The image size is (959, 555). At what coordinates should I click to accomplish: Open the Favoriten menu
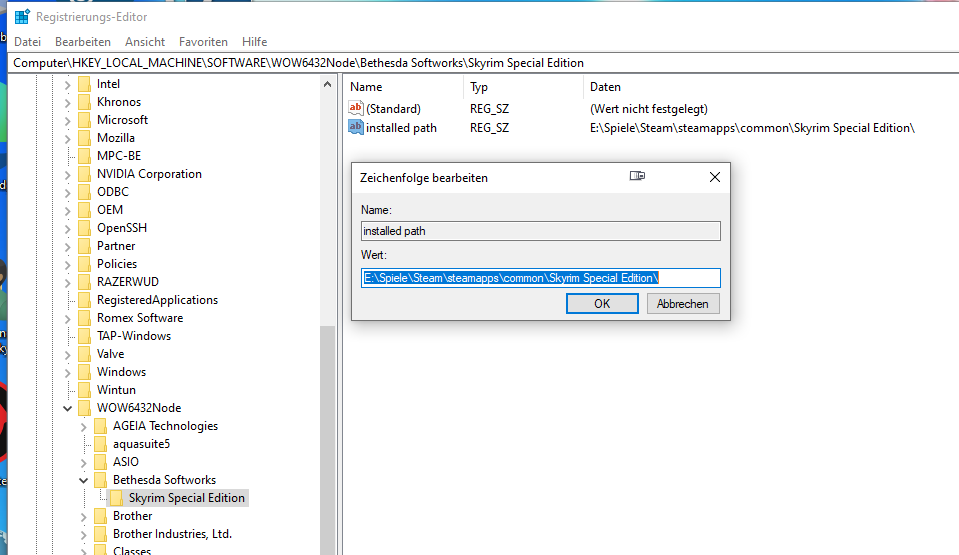click(203, 42)
